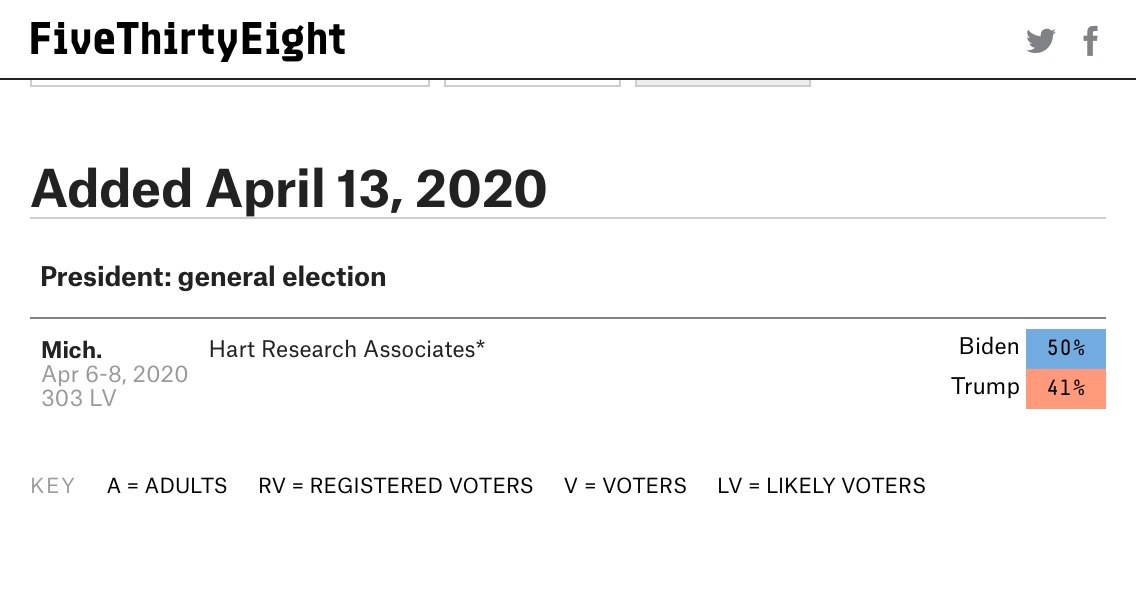Select Trump's orange 41% result box
The height and width of the screenshot is (589, 1136).
point(1066,388)
